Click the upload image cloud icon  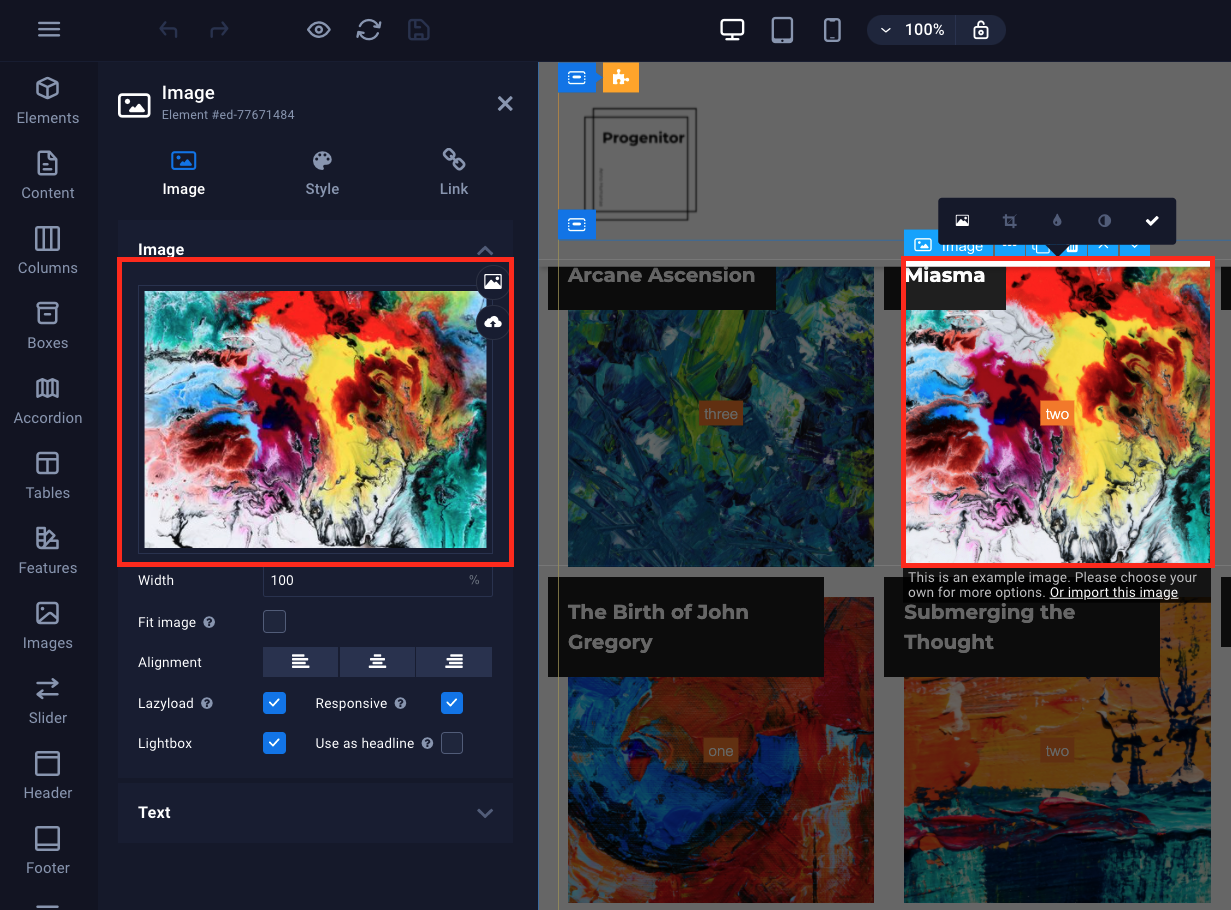493,322
